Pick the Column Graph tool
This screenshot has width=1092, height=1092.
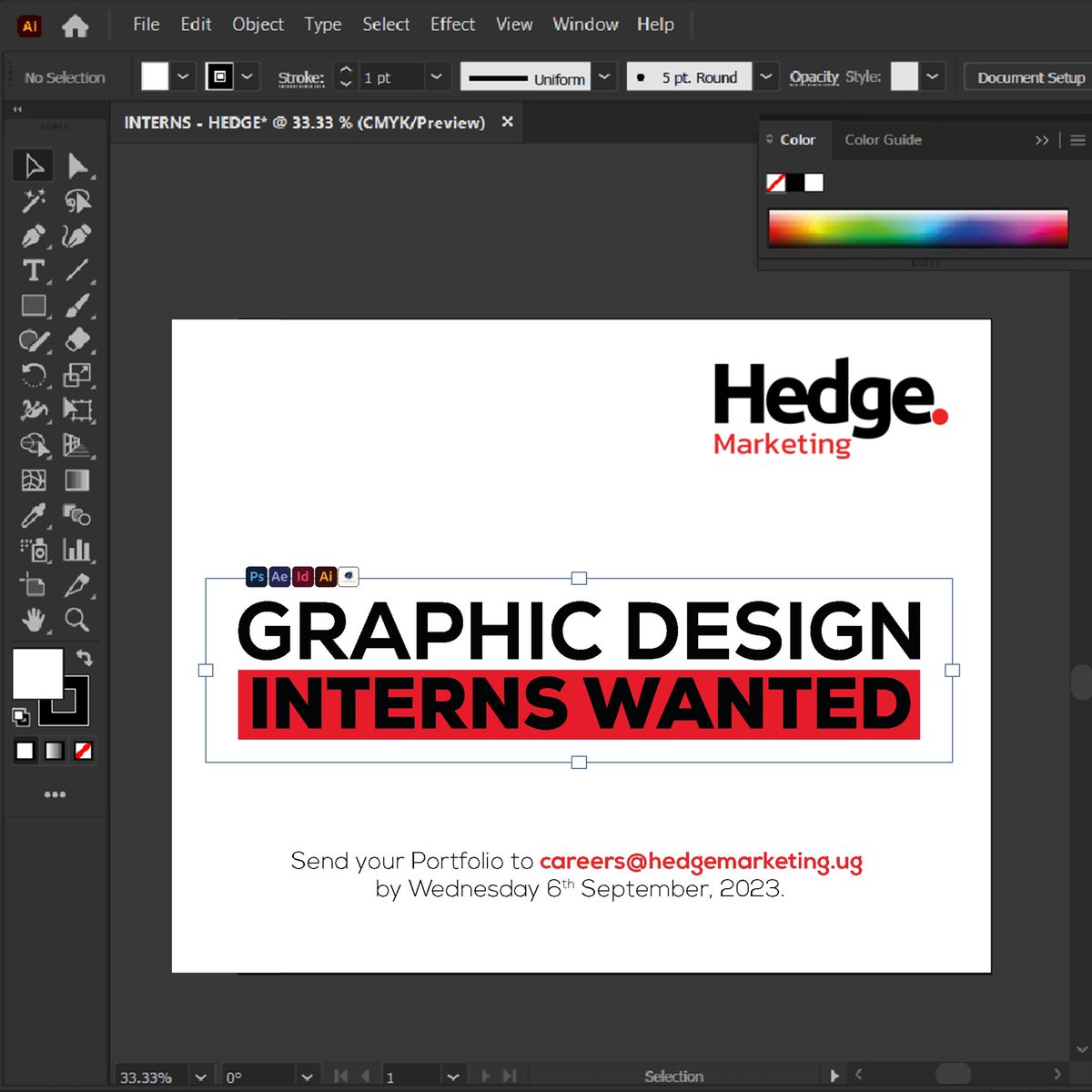[77, 550]
